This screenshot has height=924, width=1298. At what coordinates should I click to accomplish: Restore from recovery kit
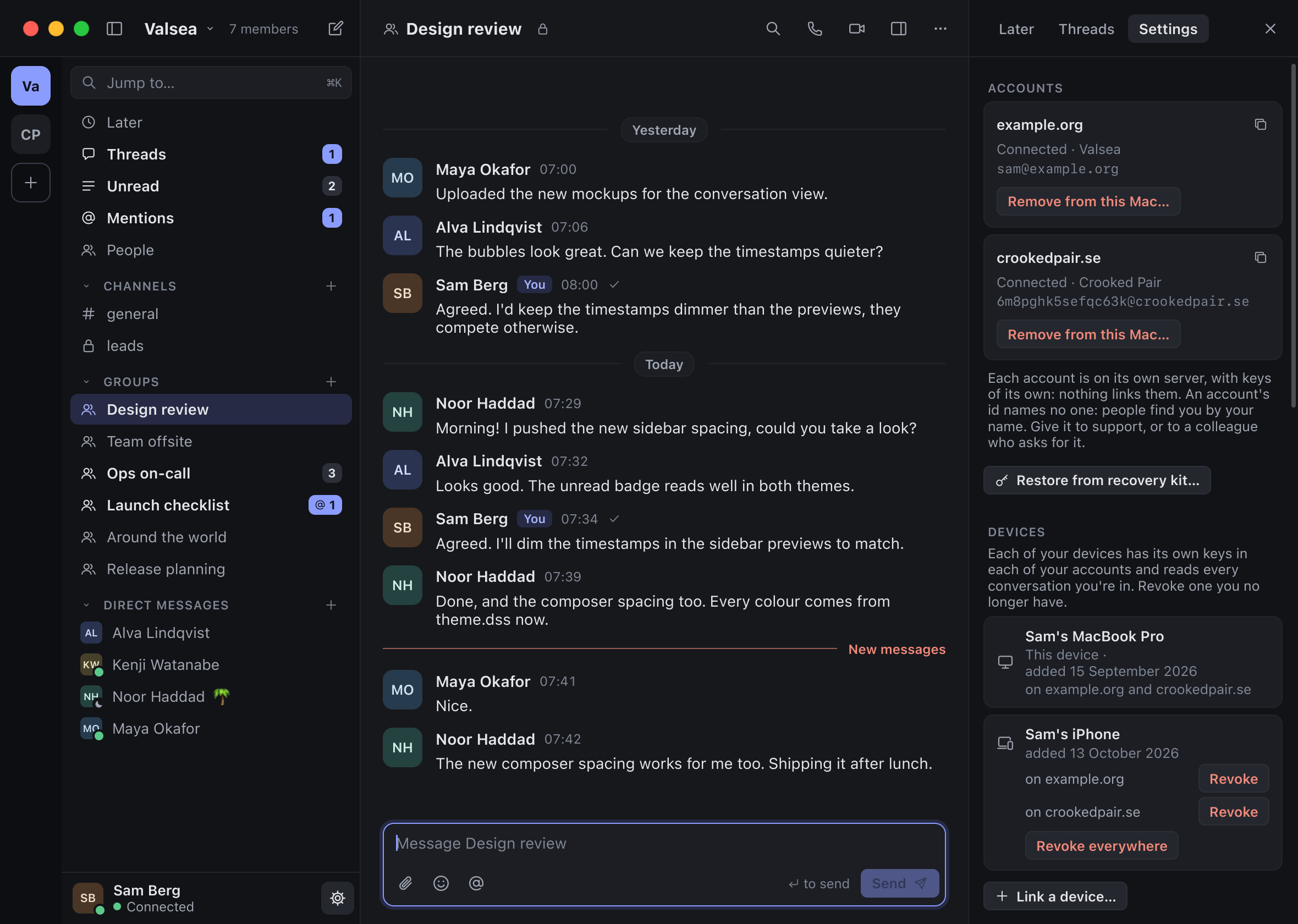1097,480
